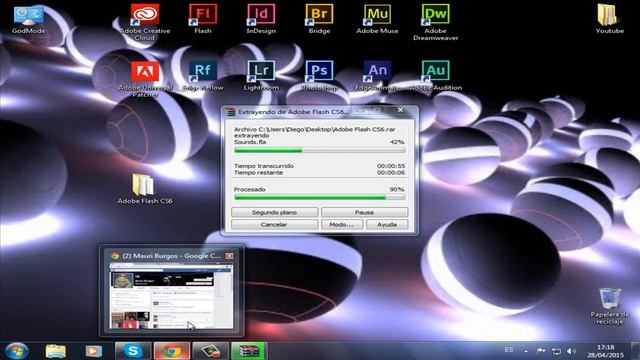The width and height of the screenshot is (640, 360).
Task: Select the Edge Reflow shortcut
Action: 203,76
